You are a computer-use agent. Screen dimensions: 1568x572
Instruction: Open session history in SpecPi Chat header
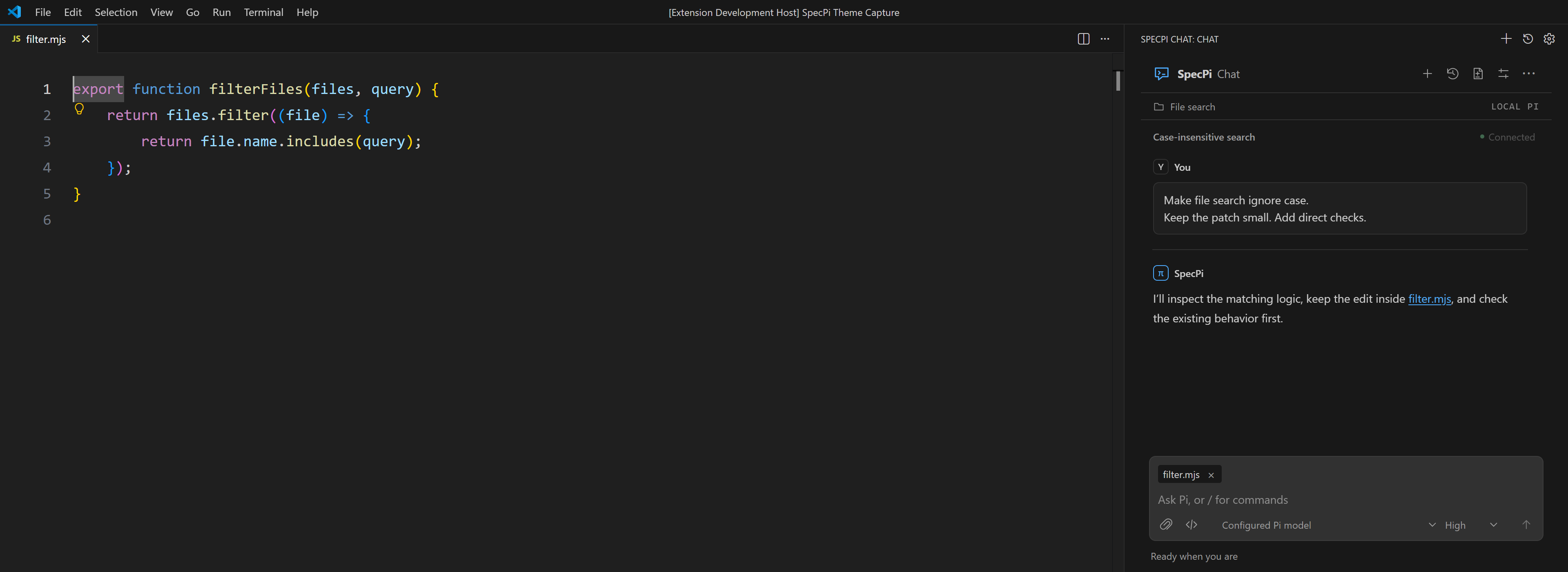(1452, 74)
